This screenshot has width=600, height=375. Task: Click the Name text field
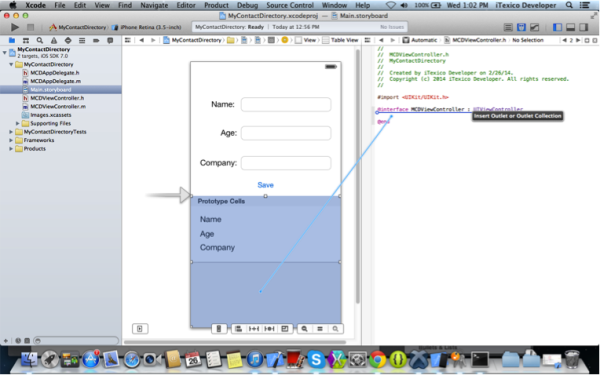coord(286,104)
